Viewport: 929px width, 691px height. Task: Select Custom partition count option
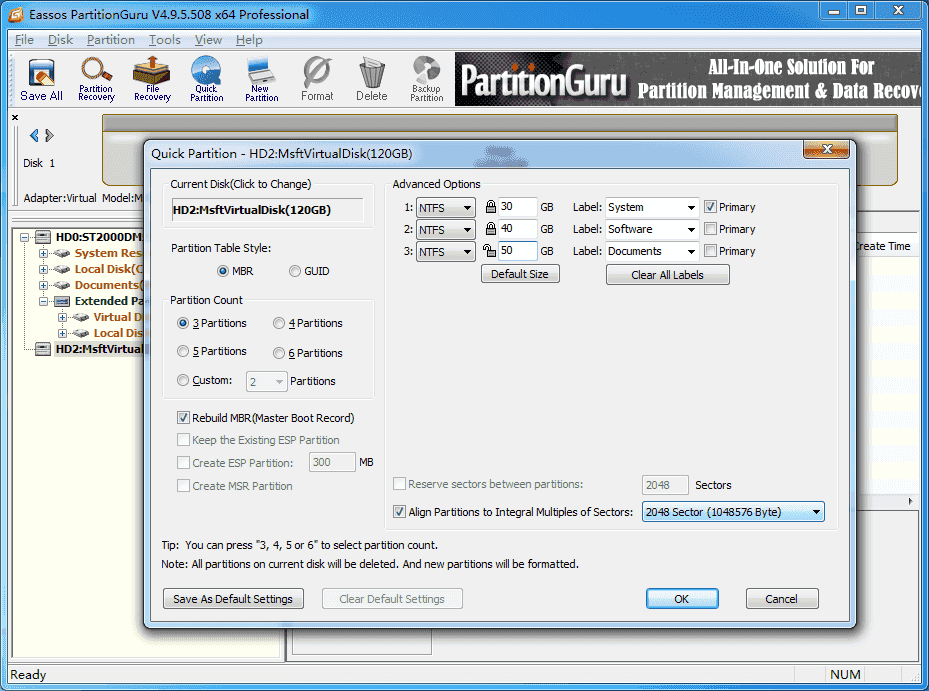[183, 380]
